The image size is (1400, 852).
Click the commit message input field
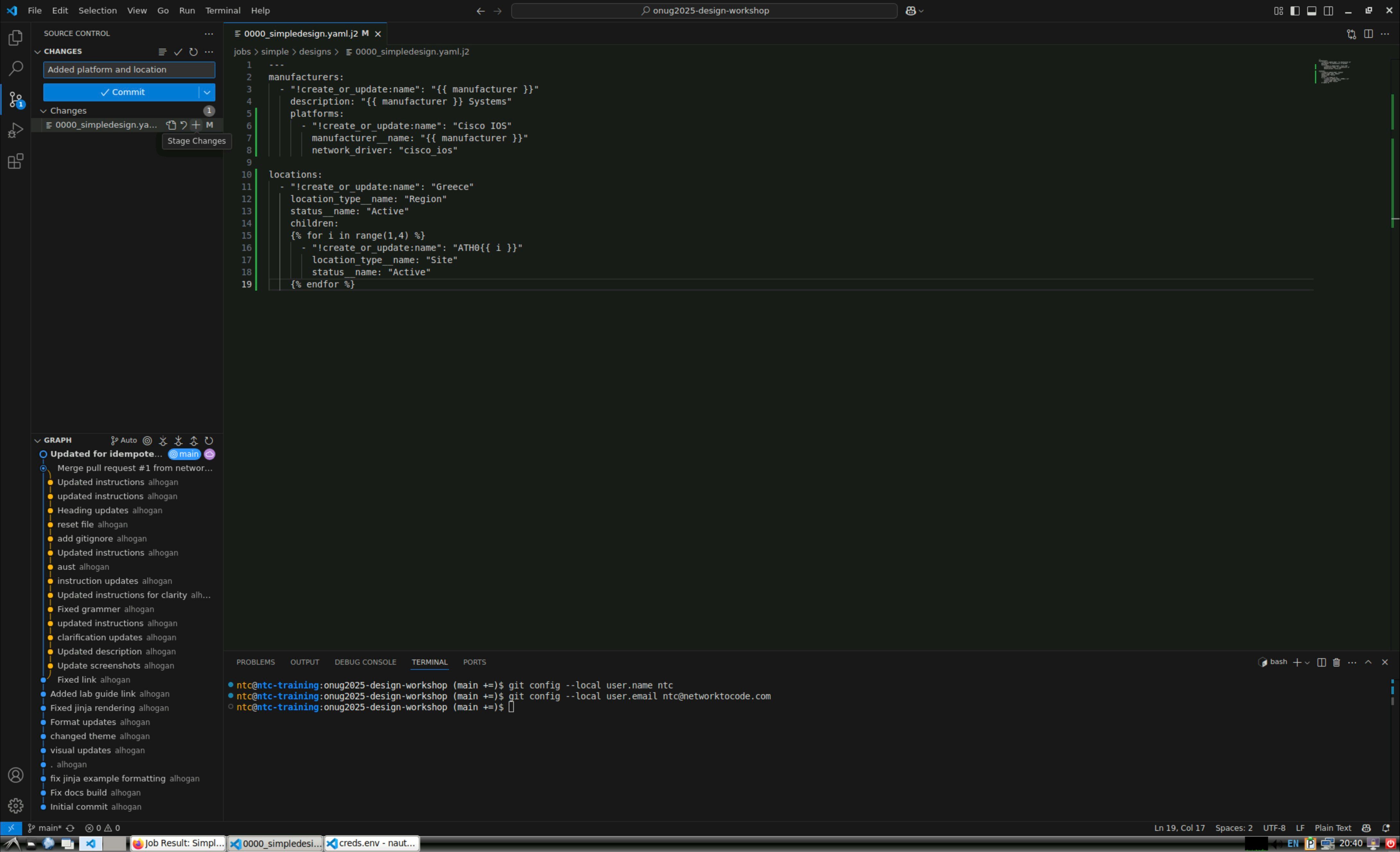(x=129, y=70)
